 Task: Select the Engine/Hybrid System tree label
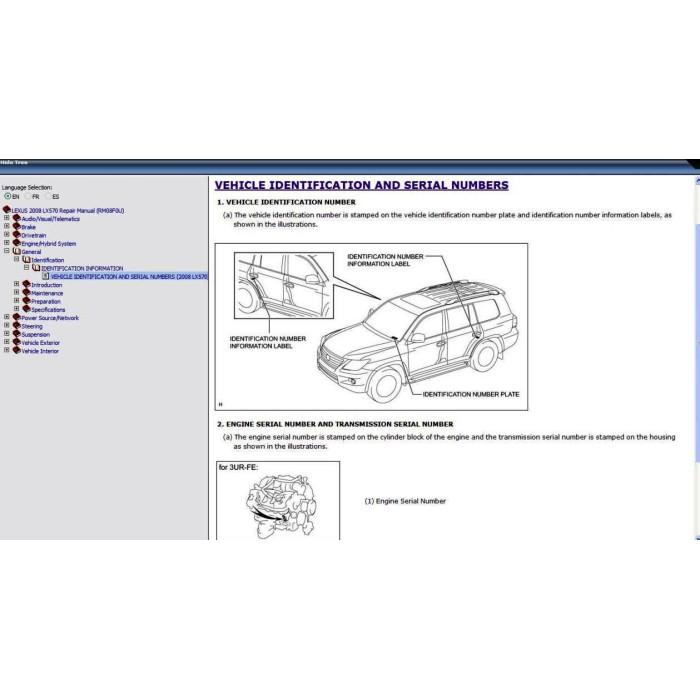pyautogui.click(x=49, y=244)
